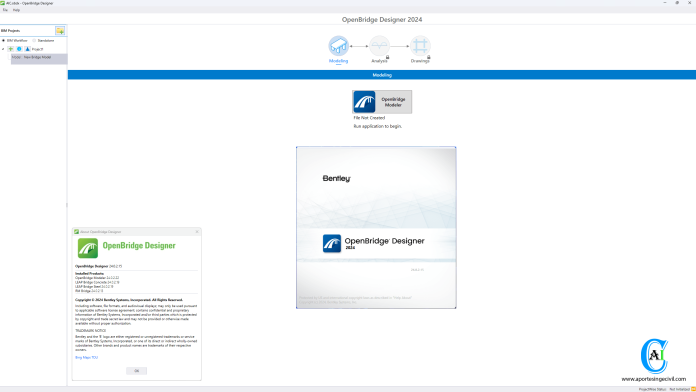Click the "OpenBridge Designer 2024" main heading

point(382,20)
